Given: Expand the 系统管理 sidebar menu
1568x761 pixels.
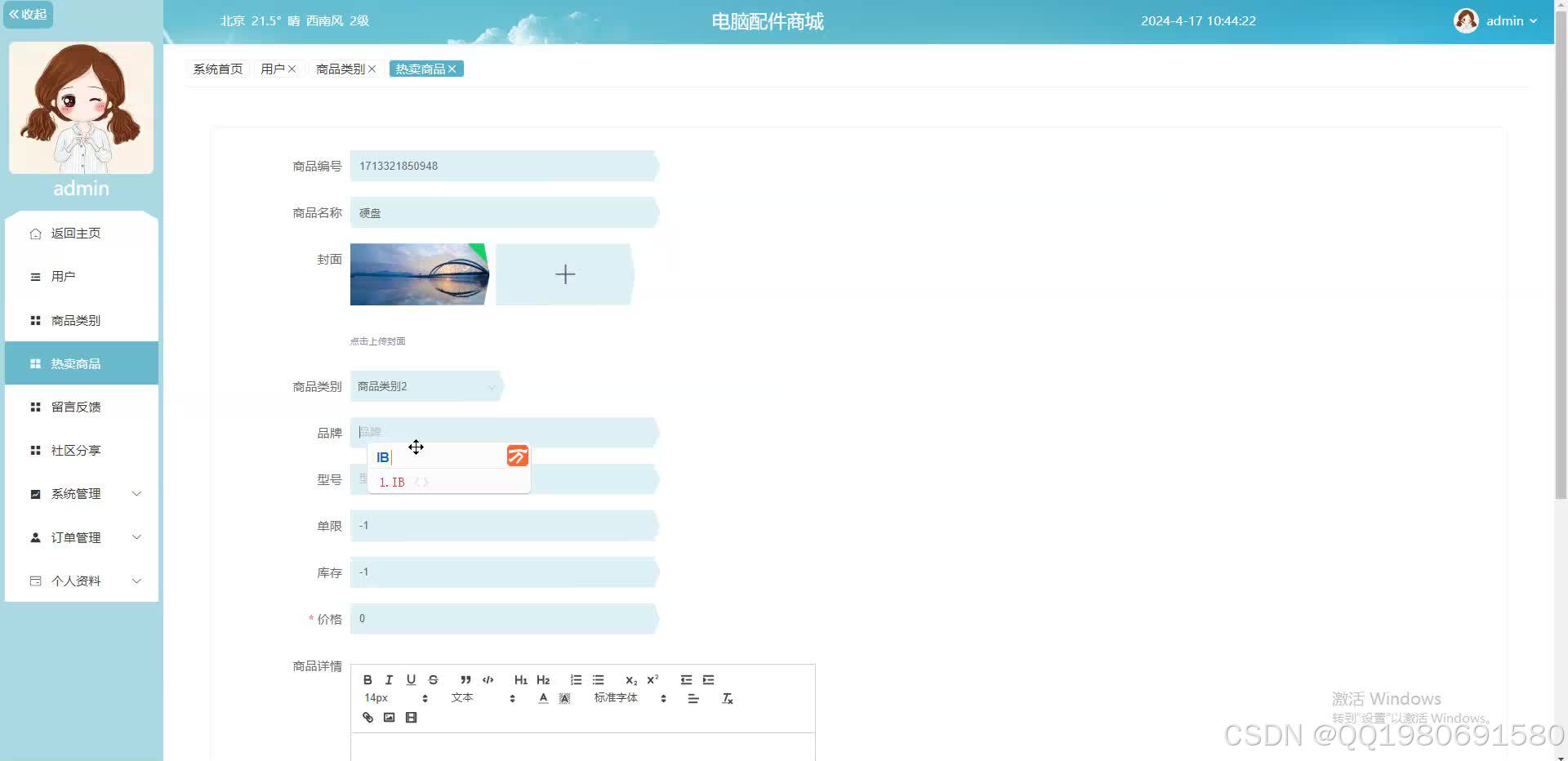Looking at the screenshot, I should point(82,494).
